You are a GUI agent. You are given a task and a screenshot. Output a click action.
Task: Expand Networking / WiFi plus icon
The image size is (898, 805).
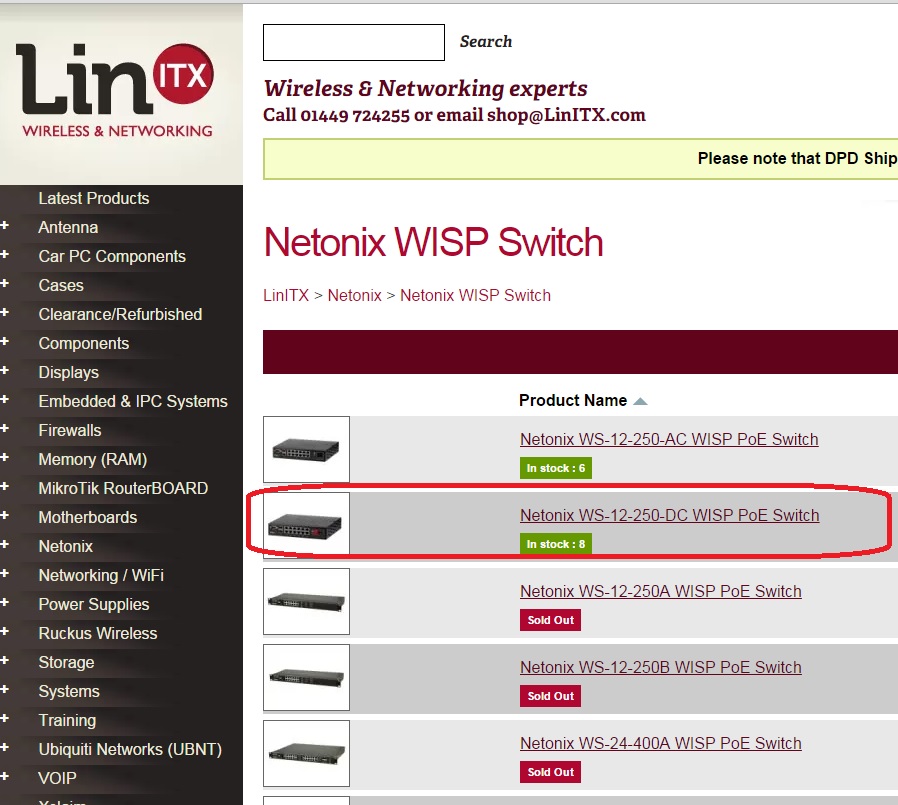pos(5,574)
